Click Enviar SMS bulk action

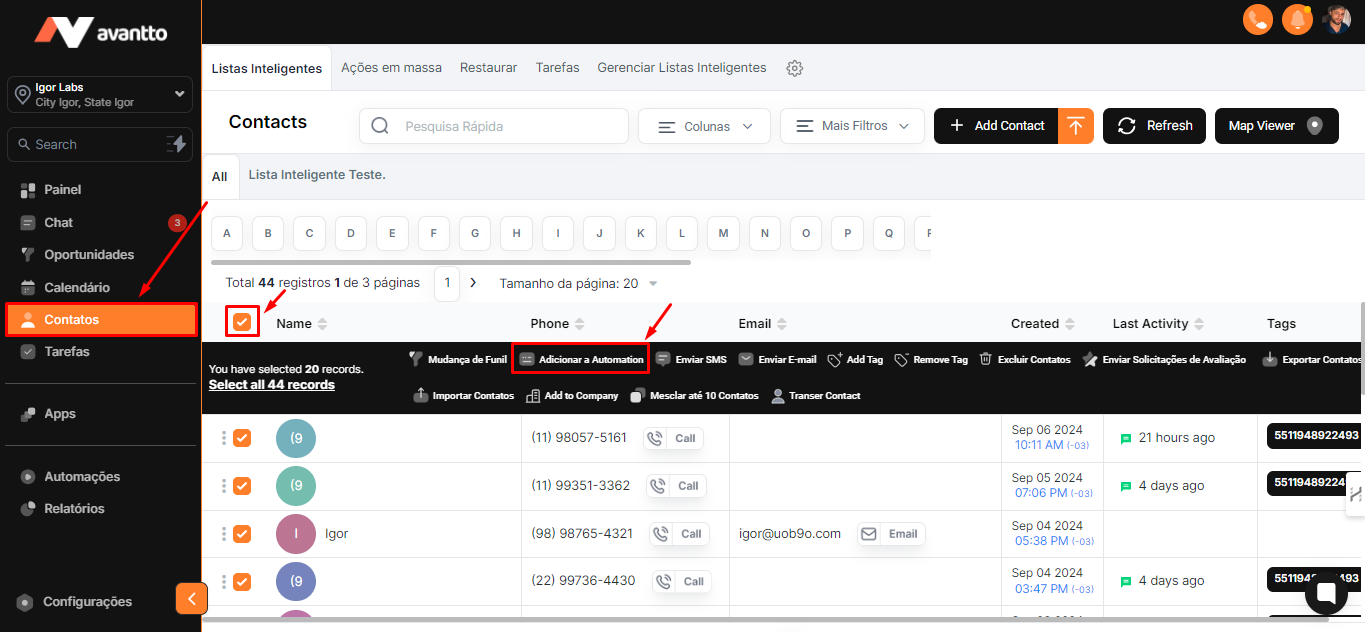[691, 359]
